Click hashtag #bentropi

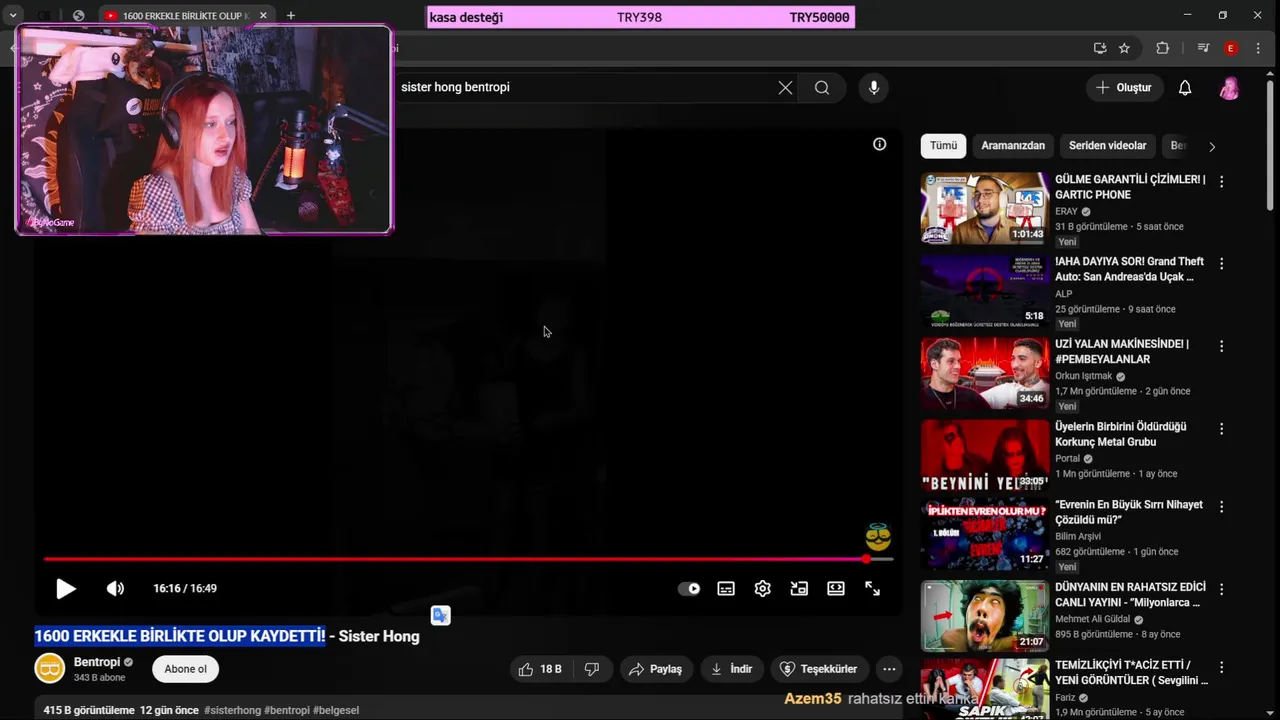click(x=287, y=710)
